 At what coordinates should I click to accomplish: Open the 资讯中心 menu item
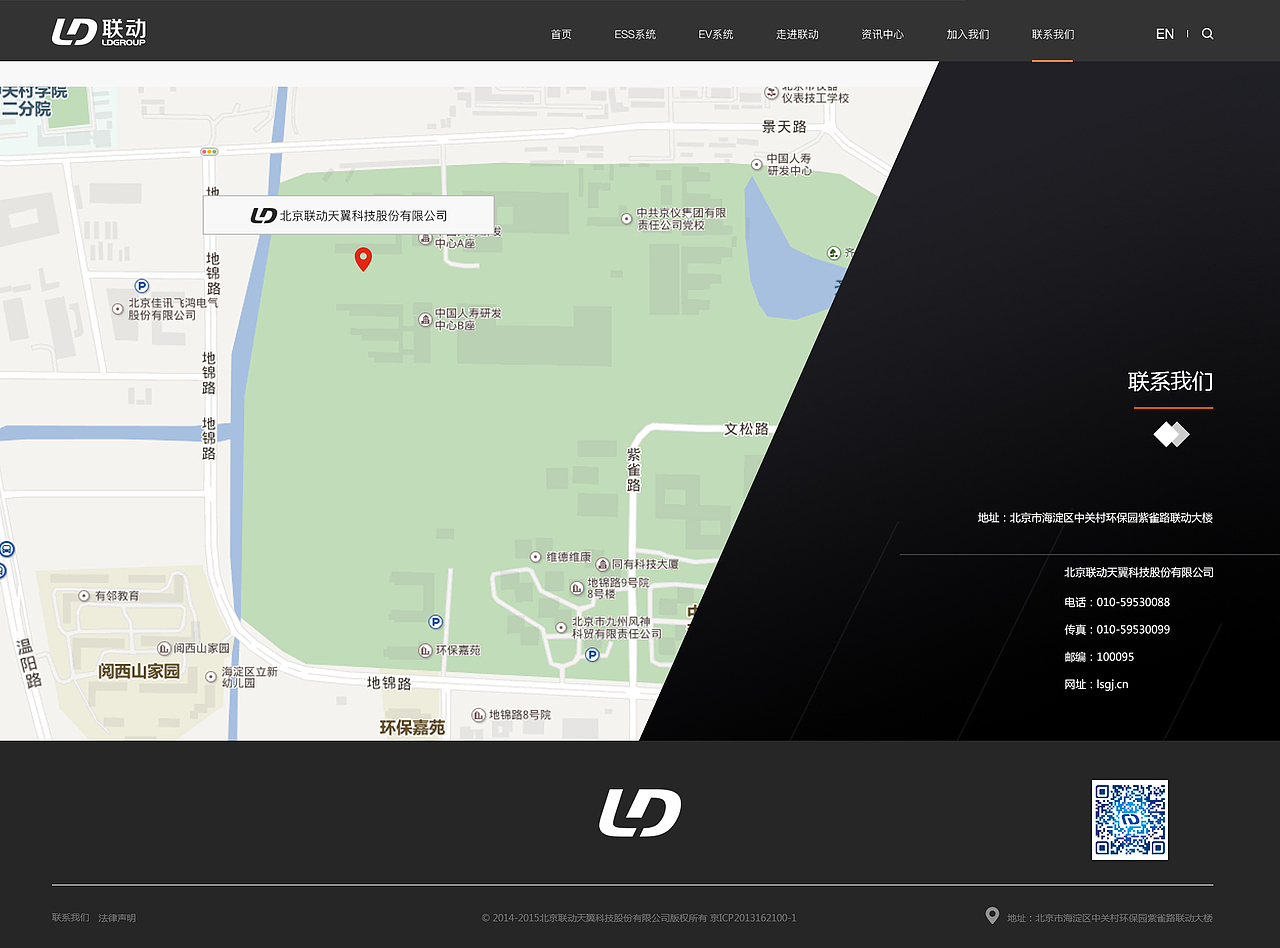click(882, 34)
